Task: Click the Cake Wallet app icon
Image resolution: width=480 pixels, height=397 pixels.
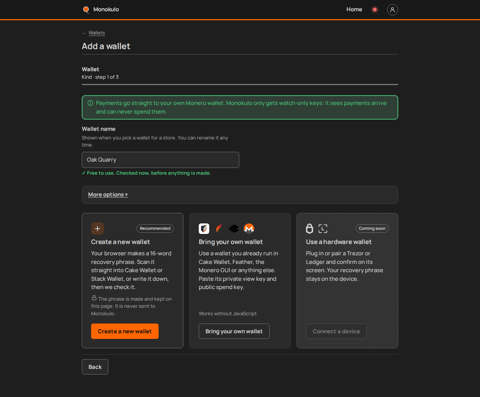Action: pos(204,228)
